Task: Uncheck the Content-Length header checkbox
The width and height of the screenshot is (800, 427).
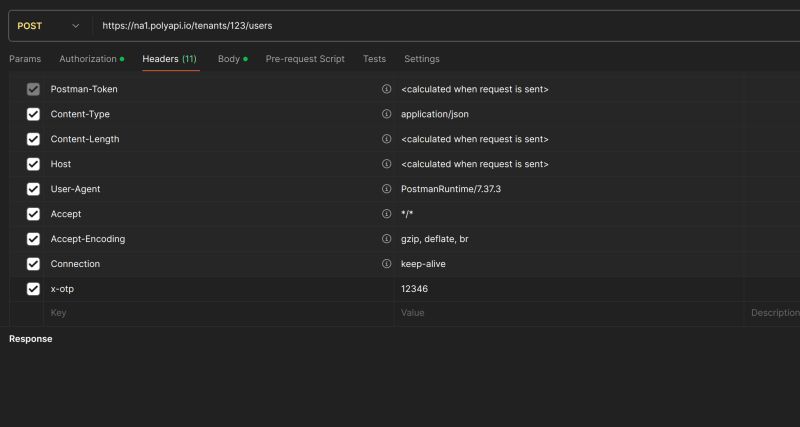Action: click(33, 139)
